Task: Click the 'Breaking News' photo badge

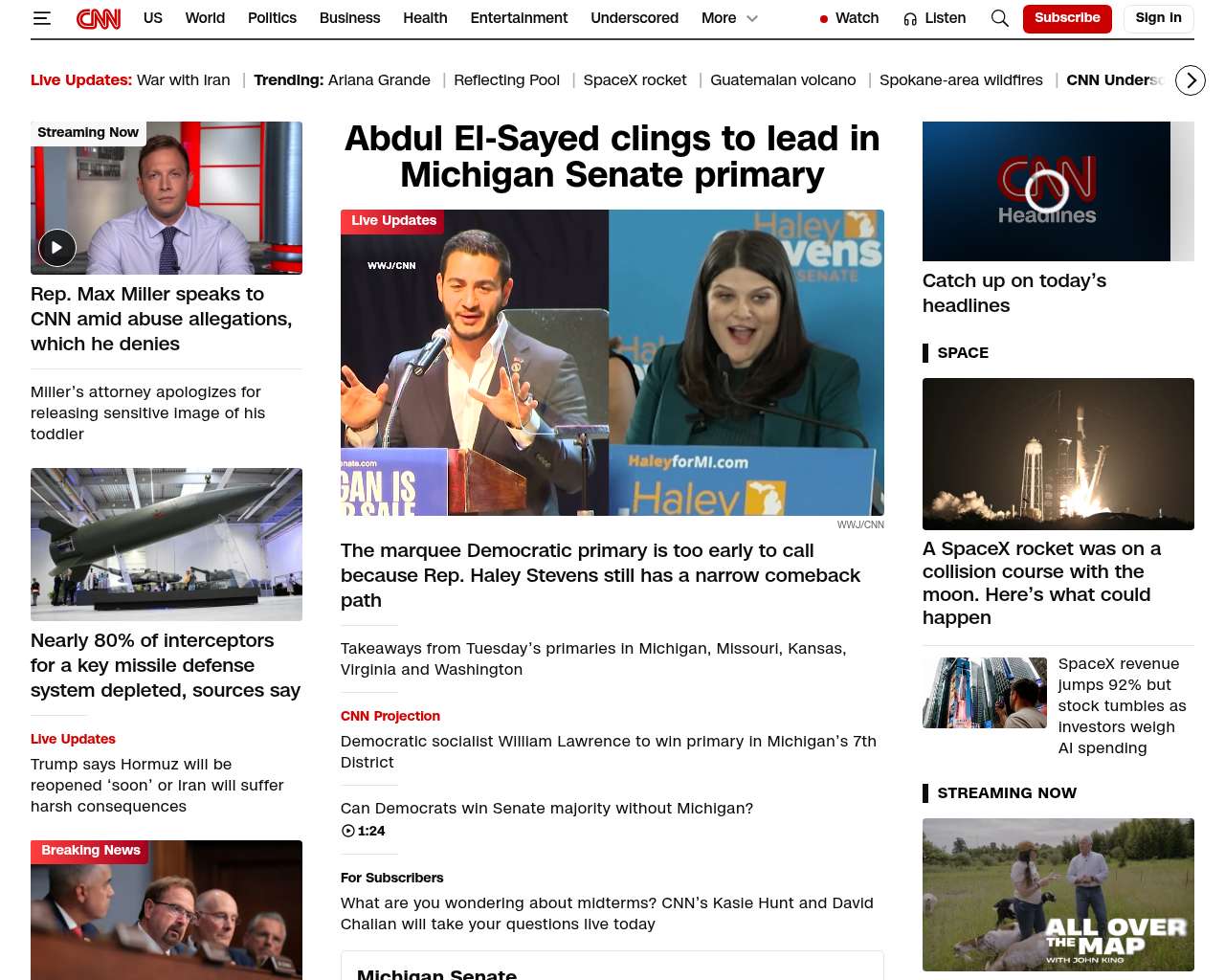Action: (x=91, y=851)
